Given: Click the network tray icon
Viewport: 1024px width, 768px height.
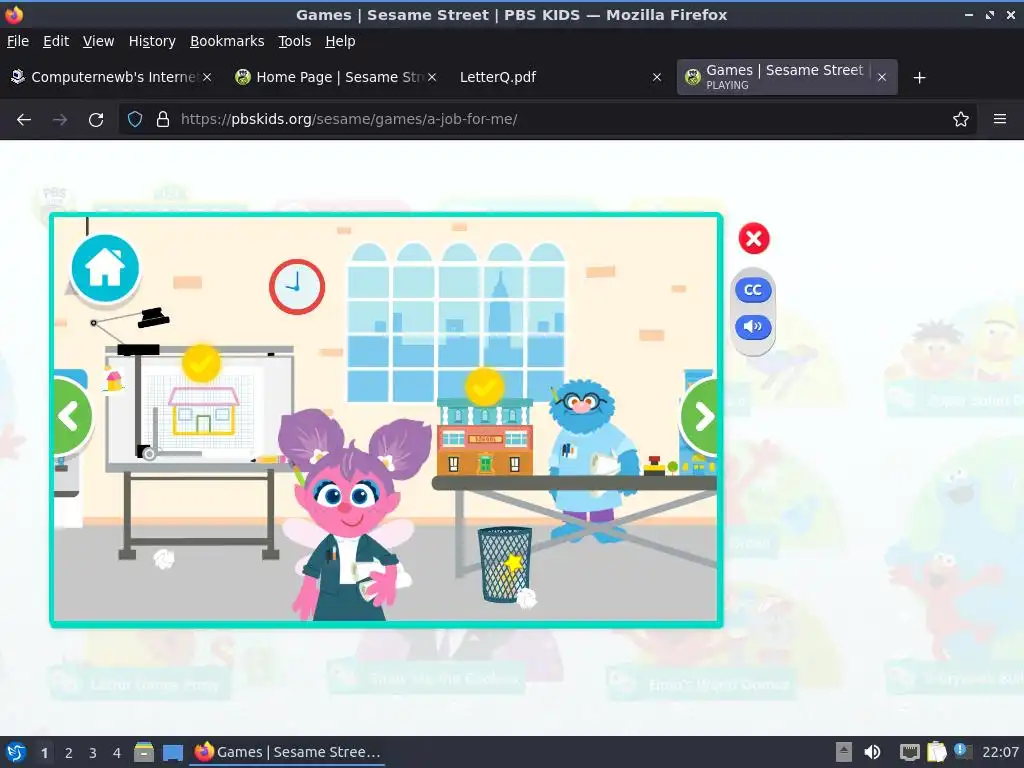Looking at the screenshot, I should (909, 752).
